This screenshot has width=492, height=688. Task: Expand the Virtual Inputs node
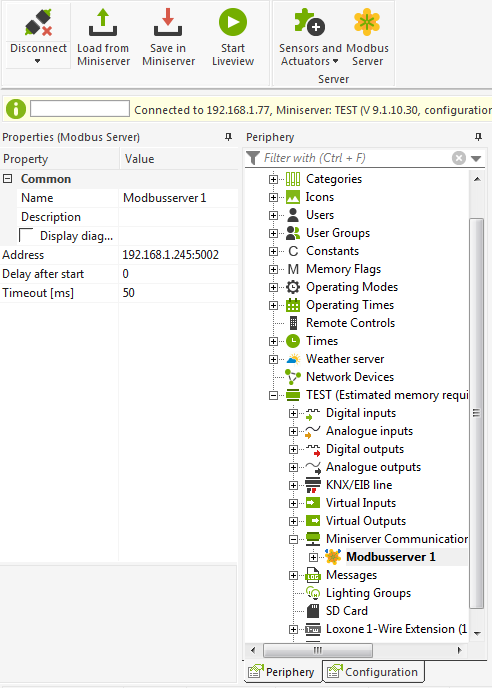[293, 503]
